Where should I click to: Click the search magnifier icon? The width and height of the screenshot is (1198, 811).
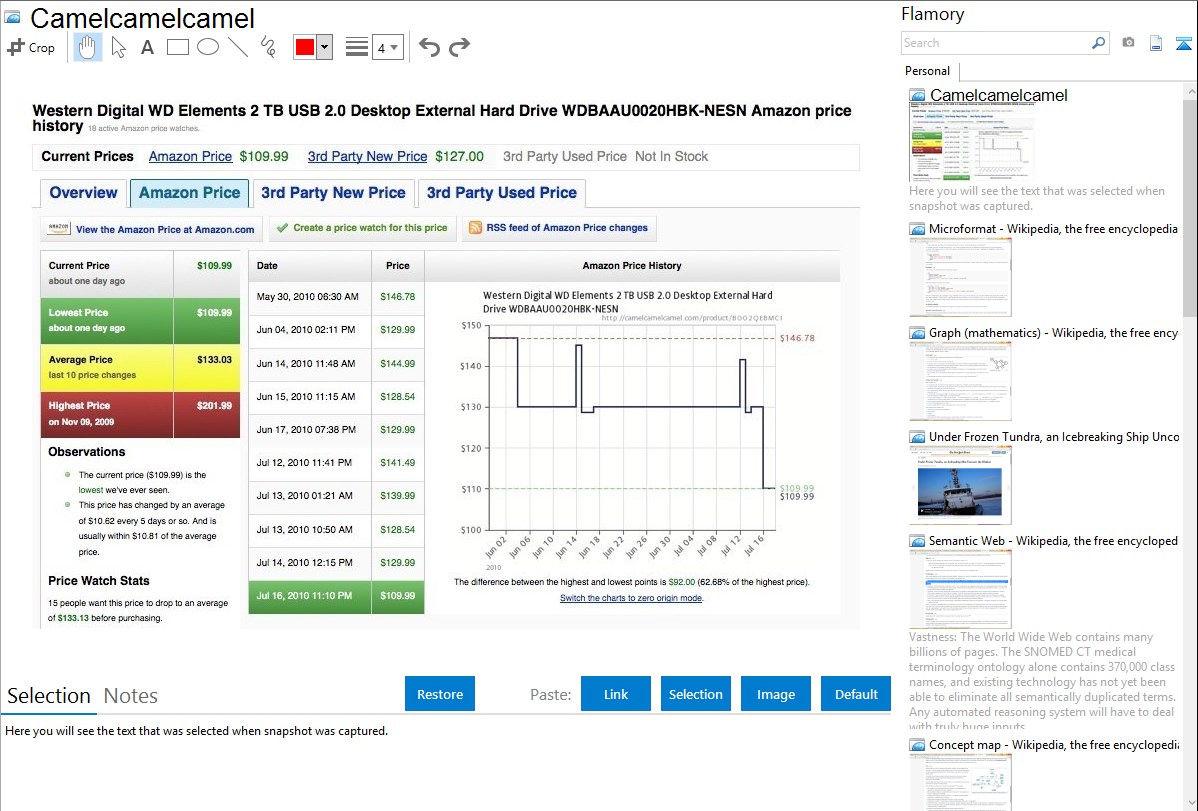tap(1098, 43)
